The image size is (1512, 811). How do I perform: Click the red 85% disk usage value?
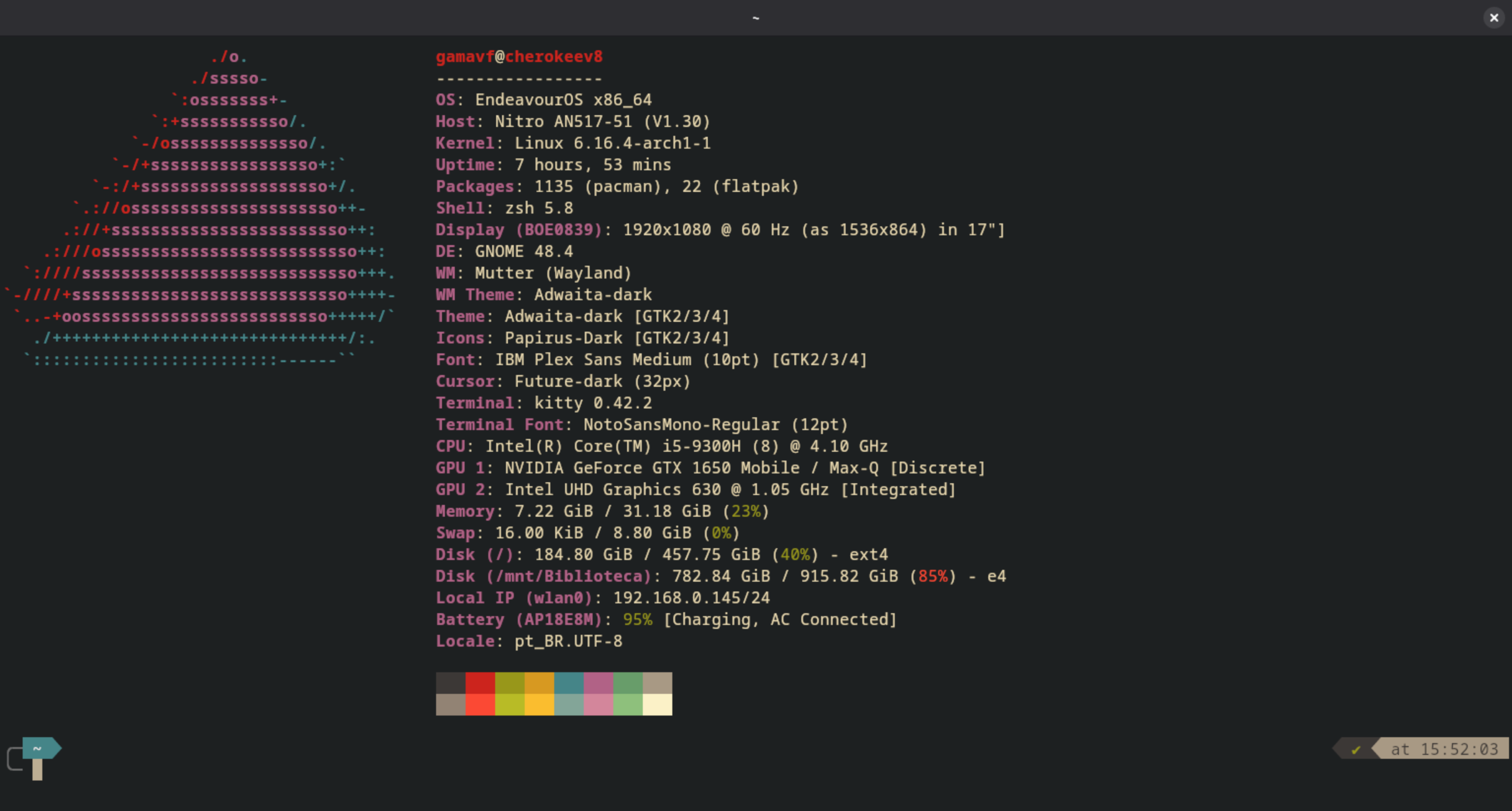pyautogui.click(x=933, y=576)
